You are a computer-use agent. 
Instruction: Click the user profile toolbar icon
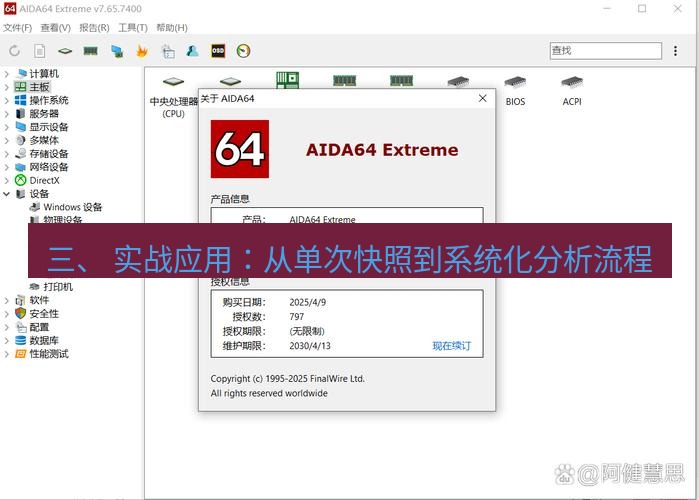point(192,51)
